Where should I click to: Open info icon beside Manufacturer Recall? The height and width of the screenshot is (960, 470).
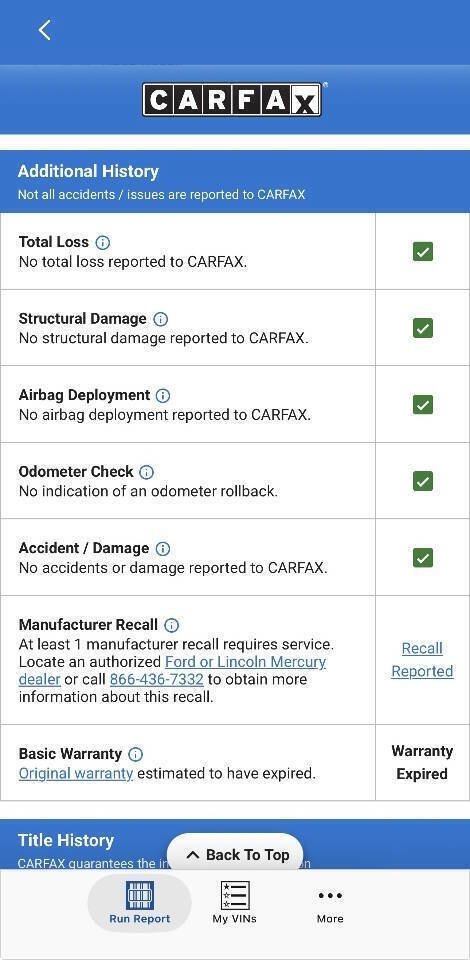pos(171,625)
